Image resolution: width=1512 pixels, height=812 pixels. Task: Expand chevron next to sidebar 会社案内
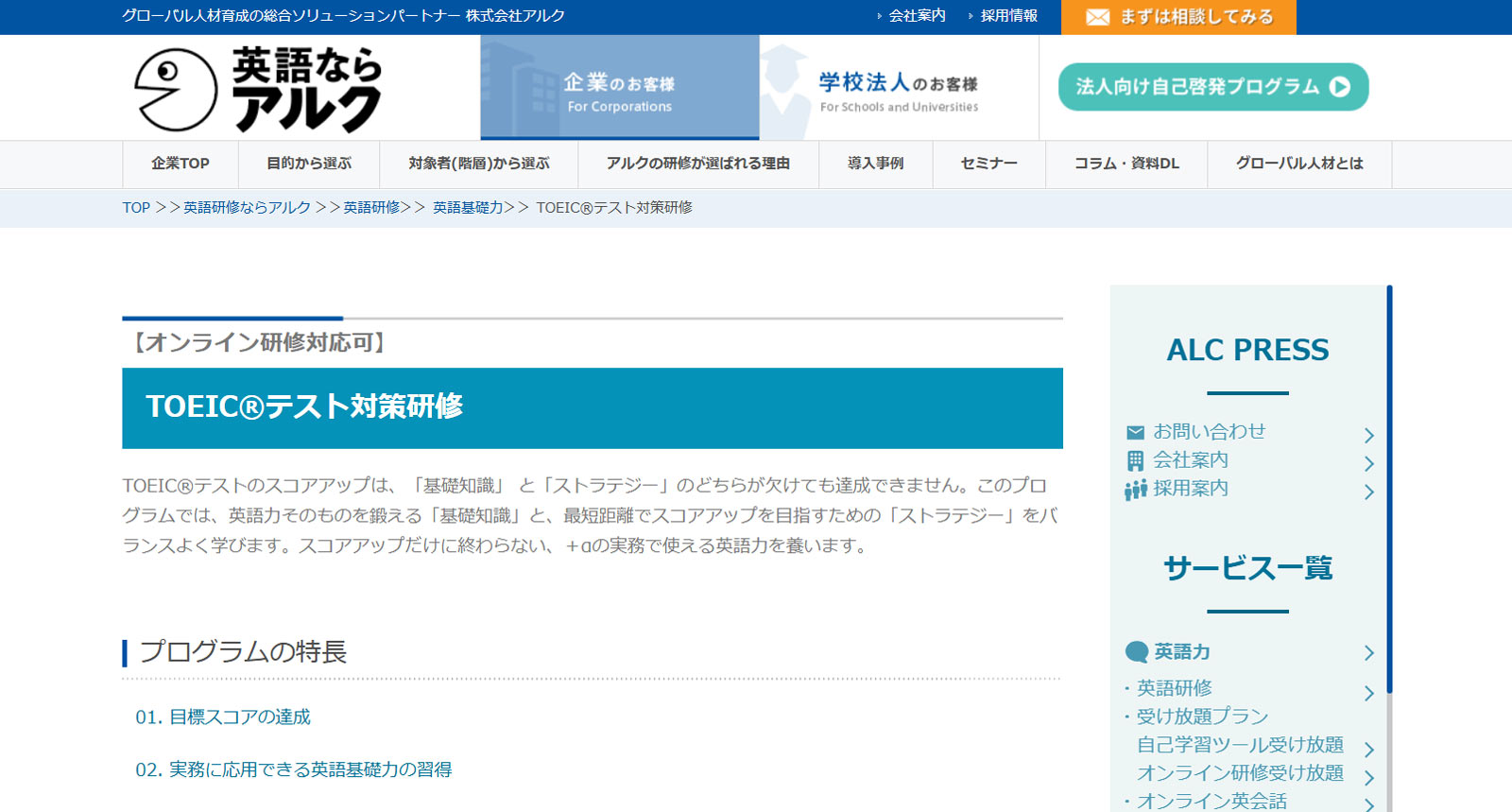tap(1368, 463)
